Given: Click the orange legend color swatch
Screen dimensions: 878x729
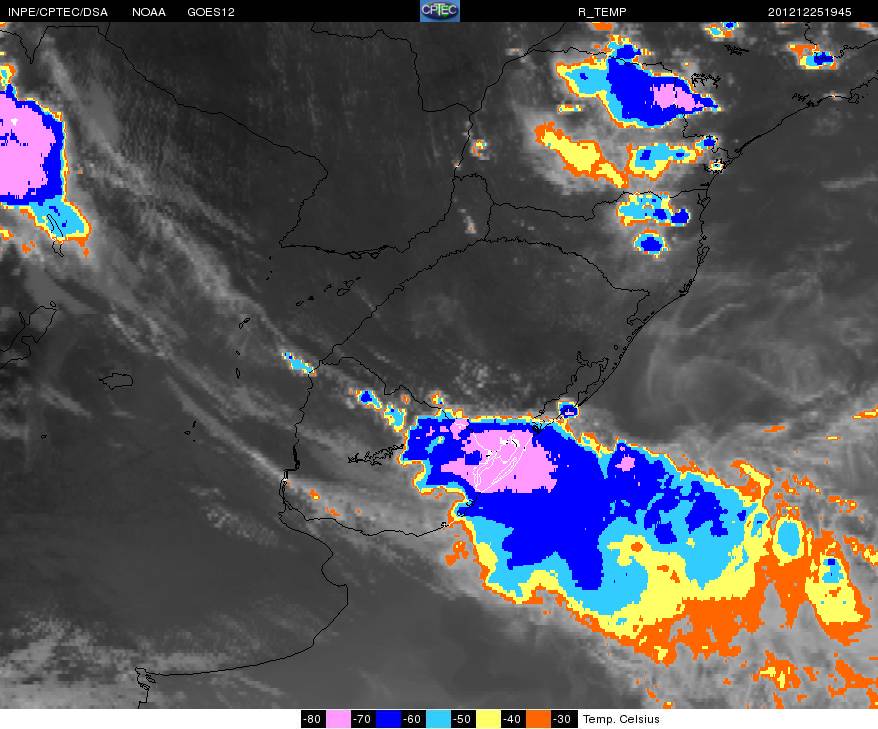Looking at the screenshot, I should point(538,719).
